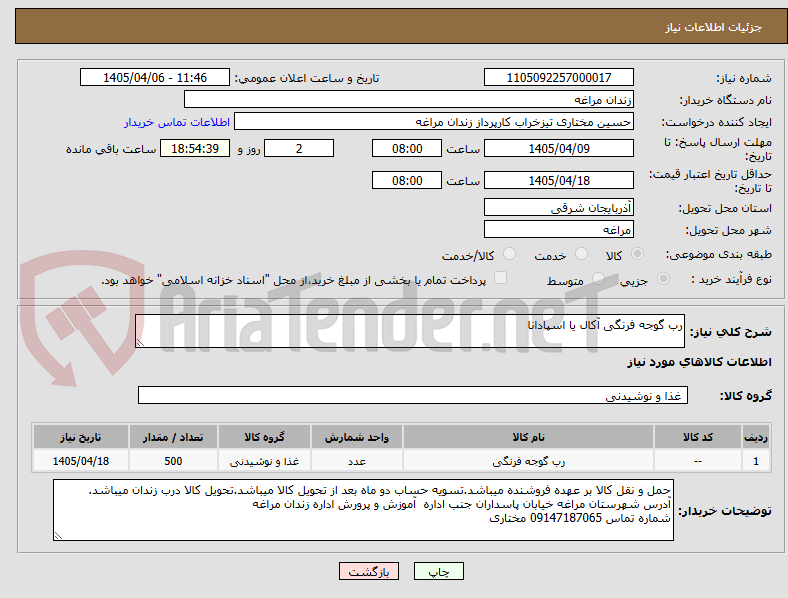
Task: Click the غذا و نوشیدنی goods group field
Action: 413,395
